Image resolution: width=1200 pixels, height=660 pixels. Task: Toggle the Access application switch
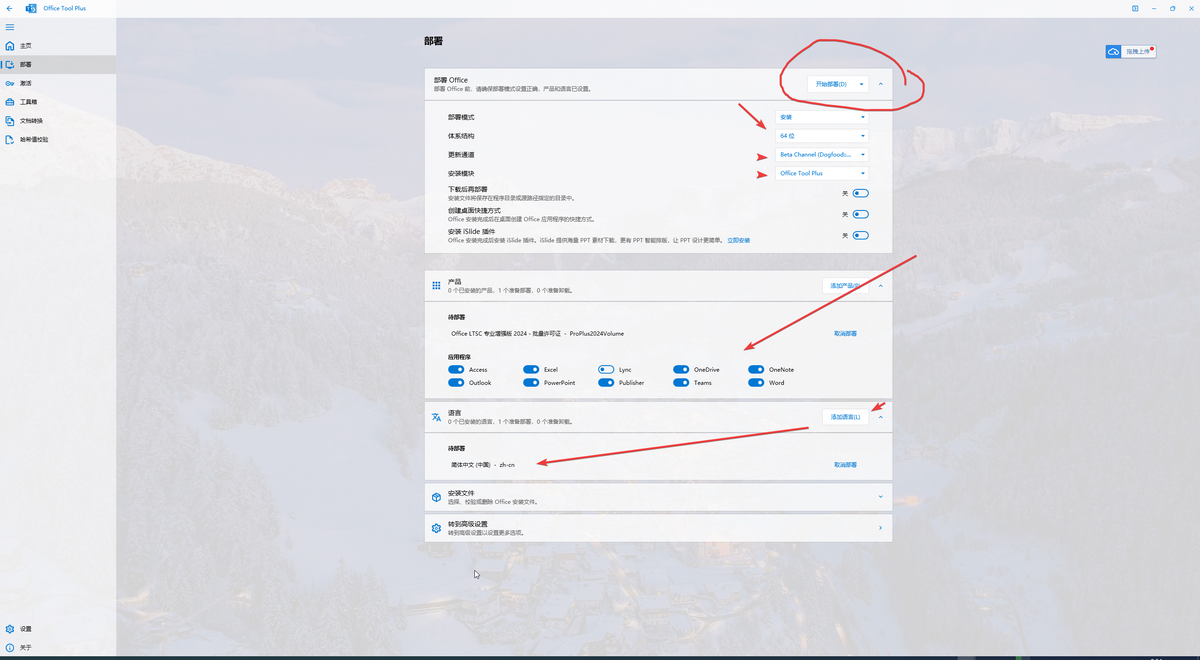(x=456, y=370)
